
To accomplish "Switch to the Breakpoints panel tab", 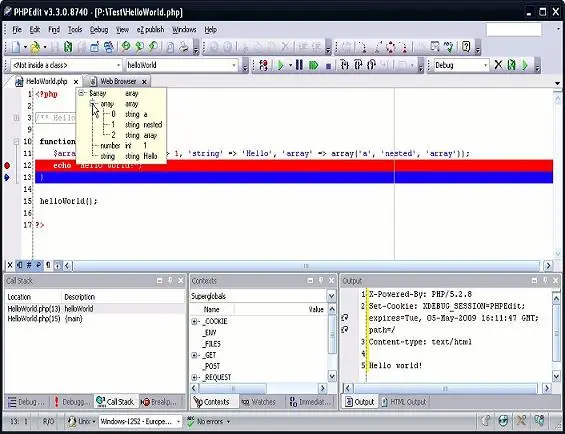I will (159, 402).
